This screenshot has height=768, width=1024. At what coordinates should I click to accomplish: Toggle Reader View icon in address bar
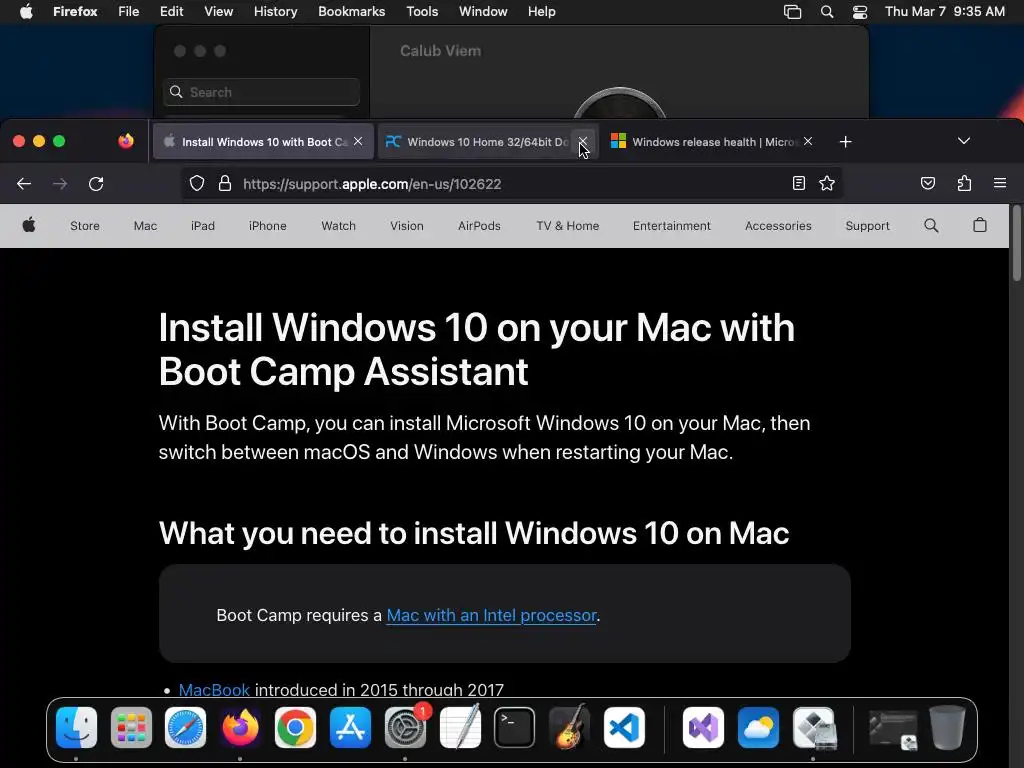(x=799, y=184)
